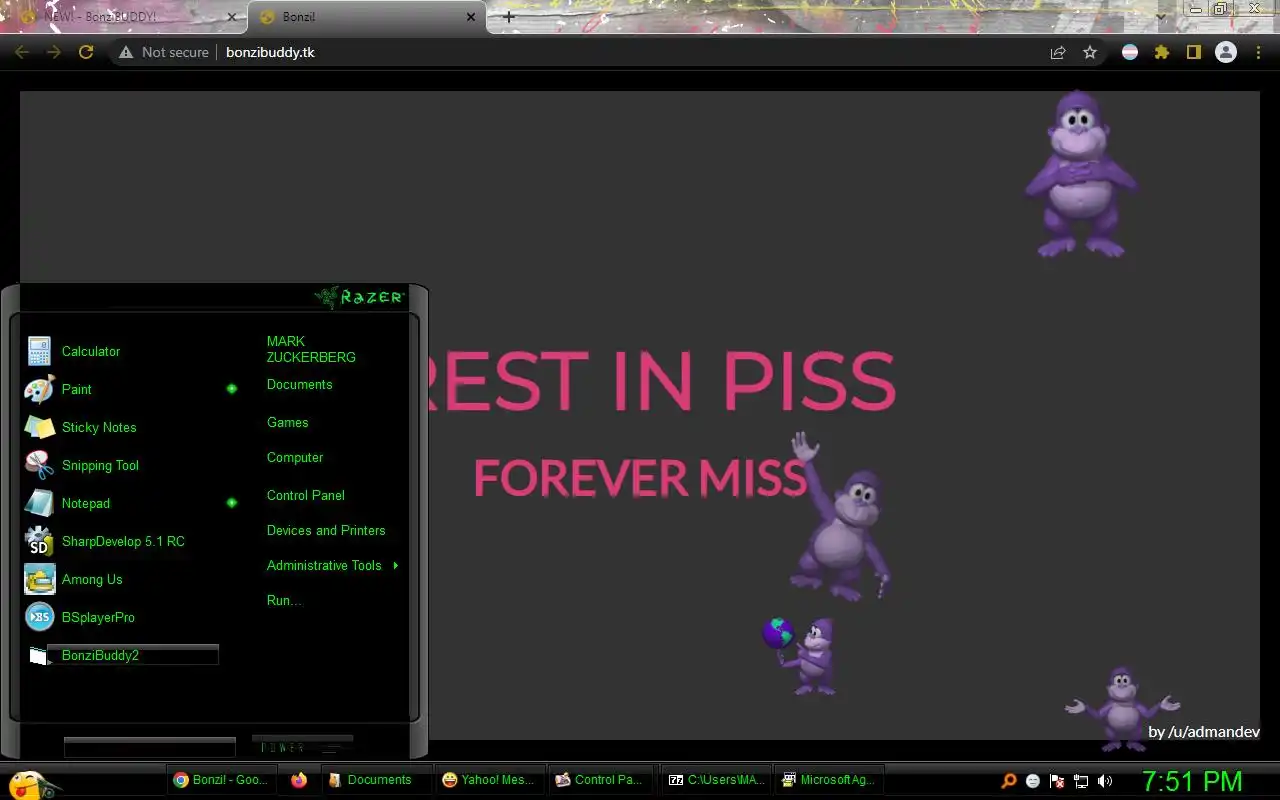The image size is (1280, 800).
Task: Click the bonzibuddy.tk address bar
Action: coord(270,52)
